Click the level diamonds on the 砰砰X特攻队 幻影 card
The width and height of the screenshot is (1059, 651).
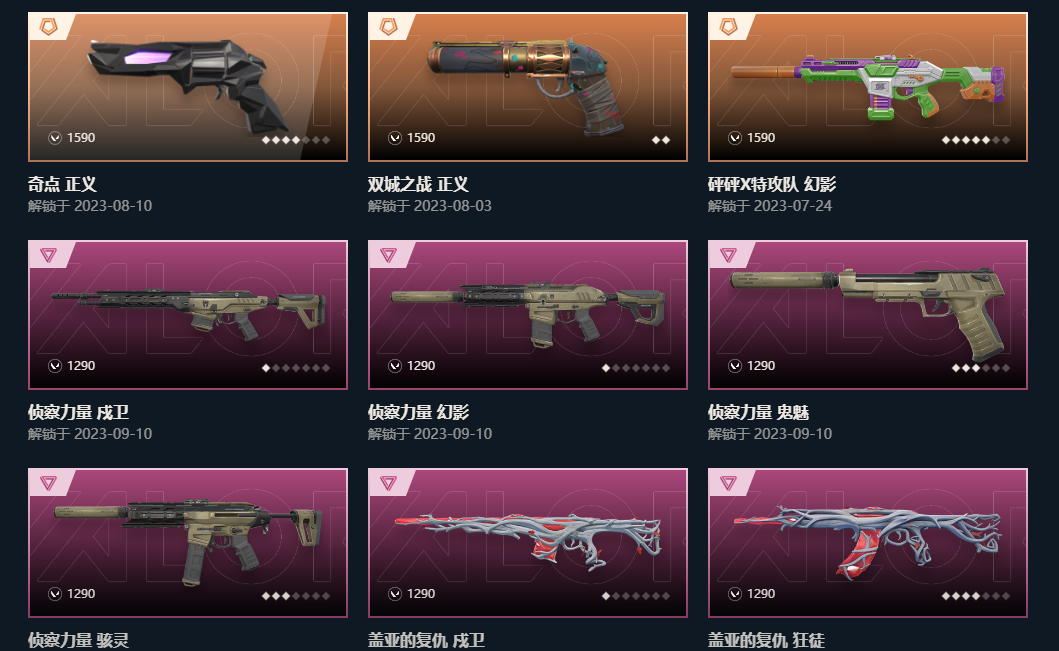pyautogui.click(x=976, y=140)
